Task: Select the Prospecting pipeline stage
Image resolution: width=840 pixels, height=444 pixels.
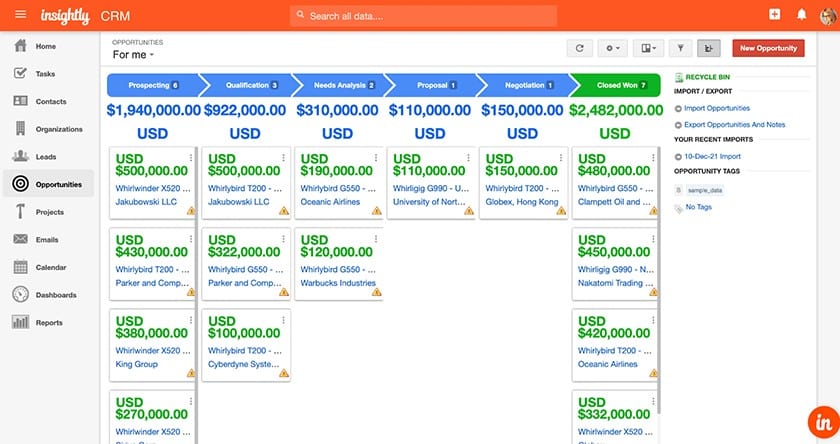Action: pos(153,85)
